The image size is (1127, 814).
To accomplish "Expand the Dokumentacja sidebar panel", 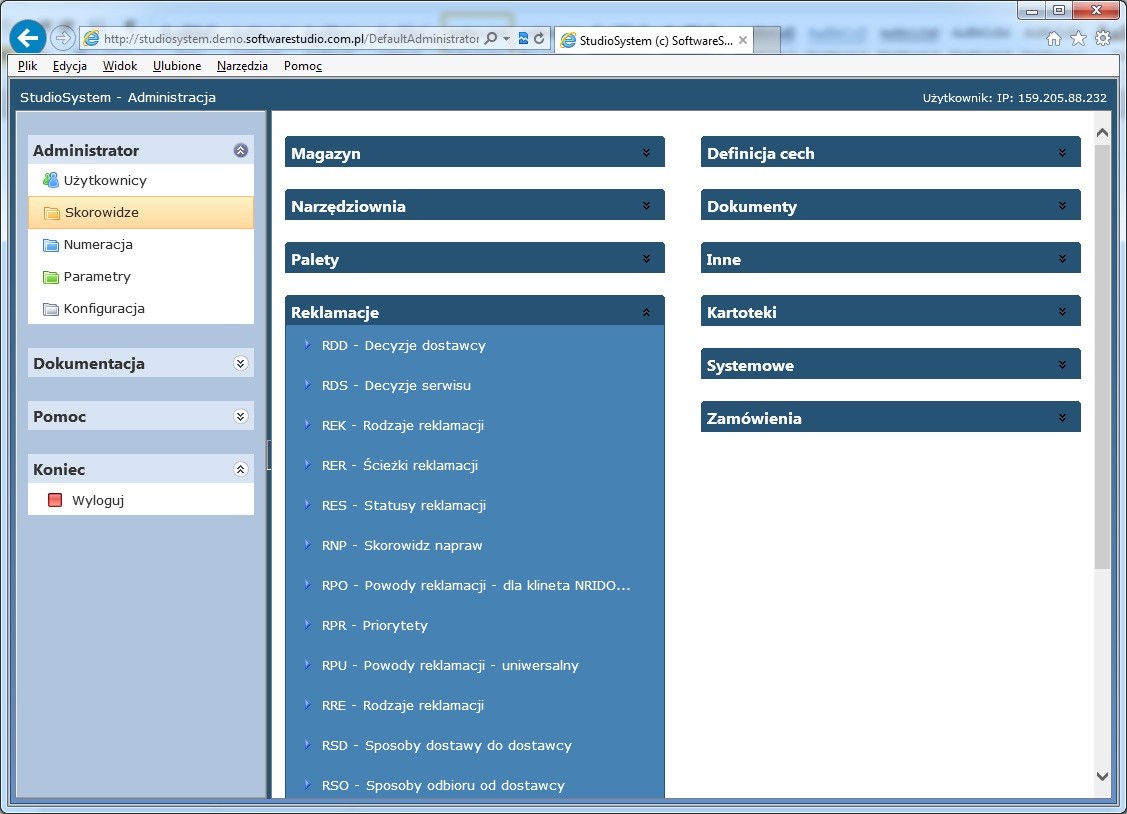I will pos(240,364).
